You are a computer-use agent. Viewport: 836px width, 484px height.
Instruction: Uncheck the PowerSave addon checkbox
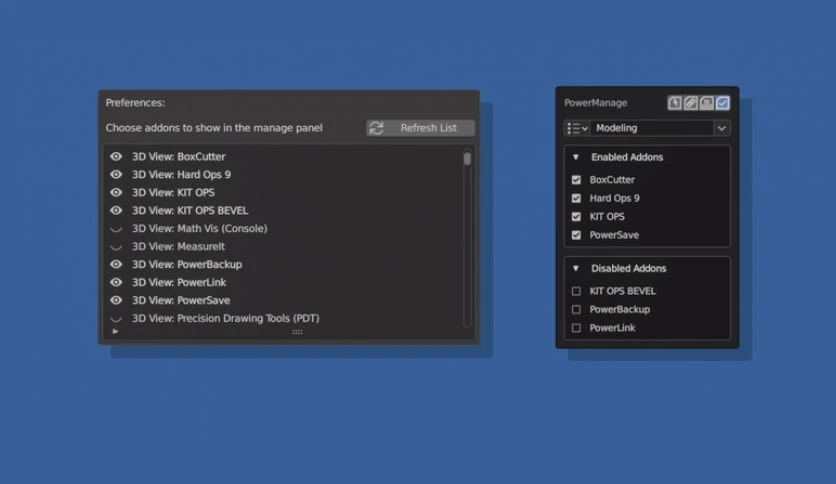coord(576,235)
